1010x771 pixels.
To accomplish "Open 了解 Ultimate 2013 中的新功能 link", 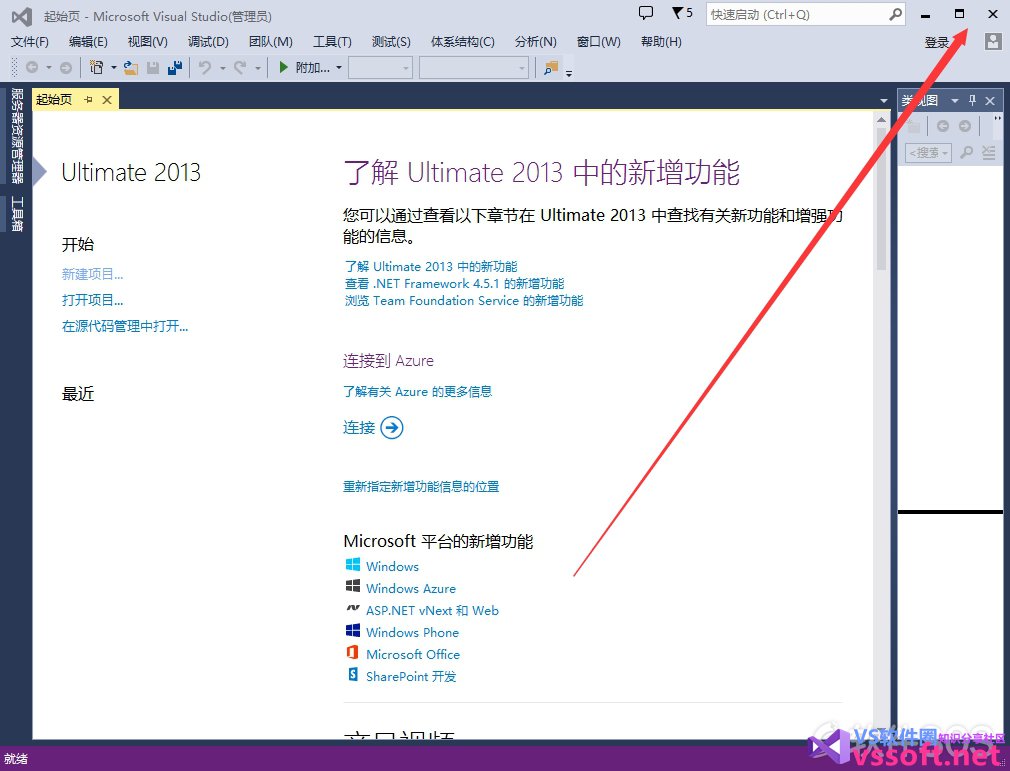I will click(x=431, y=267).
